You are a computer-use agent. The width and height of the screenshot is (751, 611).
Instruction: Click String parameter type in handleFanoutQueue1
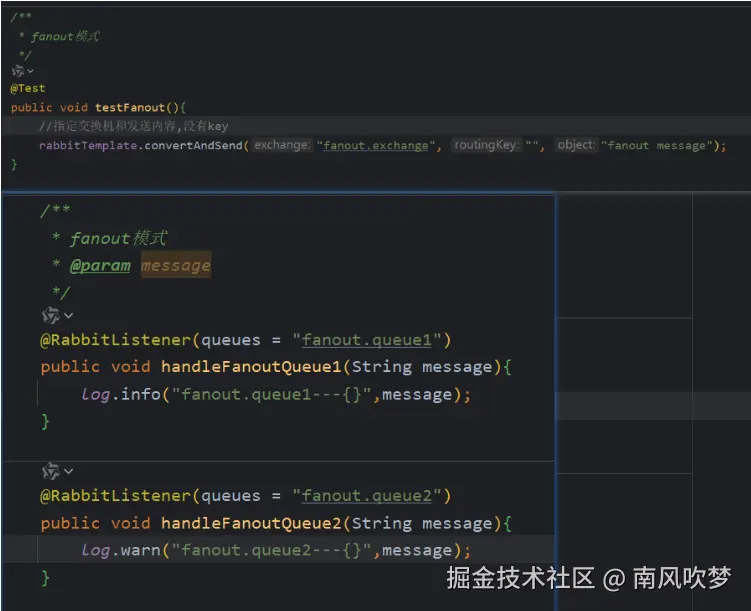pos(382,367)
